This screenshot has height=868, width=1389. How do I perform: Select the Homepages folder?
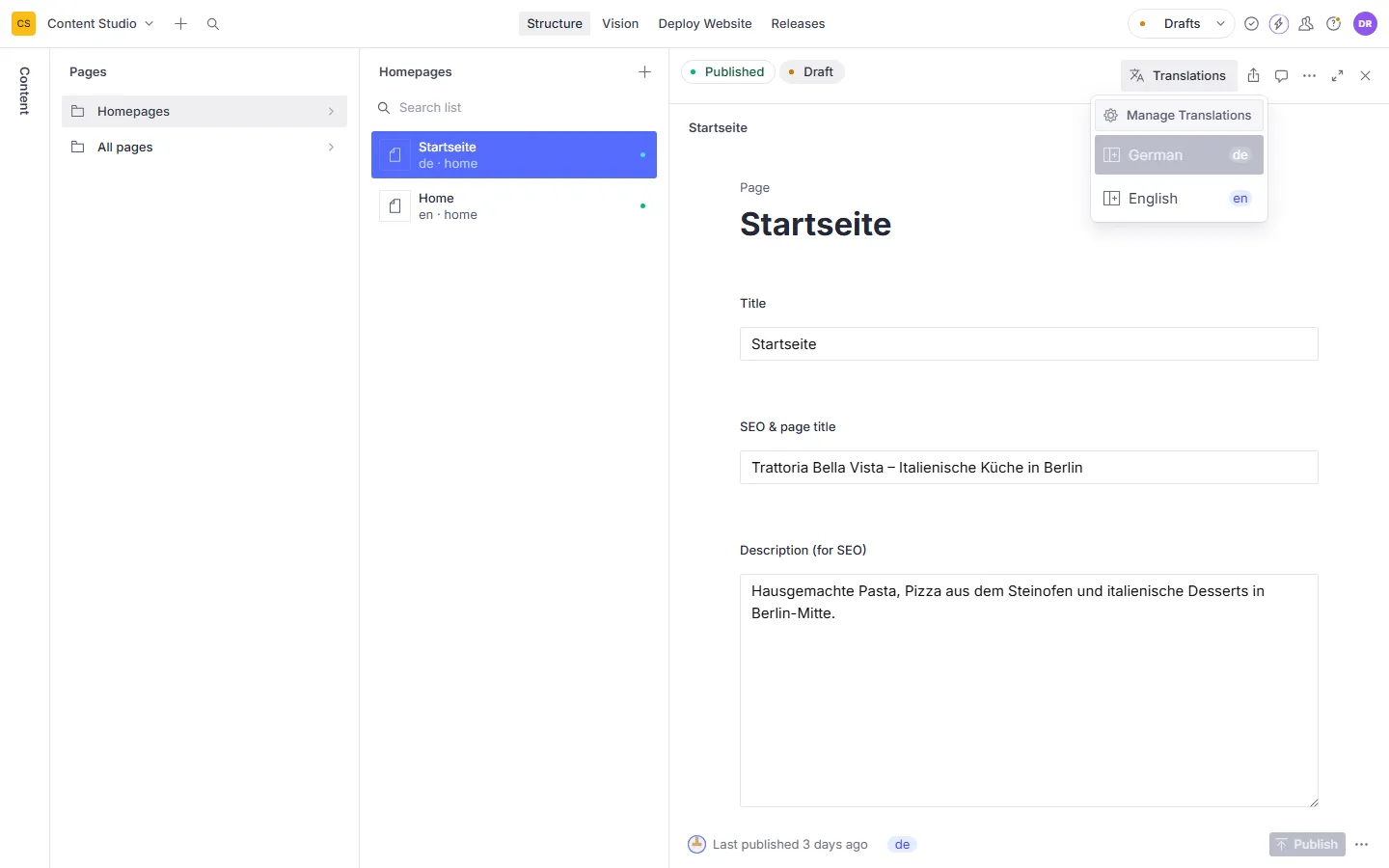tap(204, 111)
